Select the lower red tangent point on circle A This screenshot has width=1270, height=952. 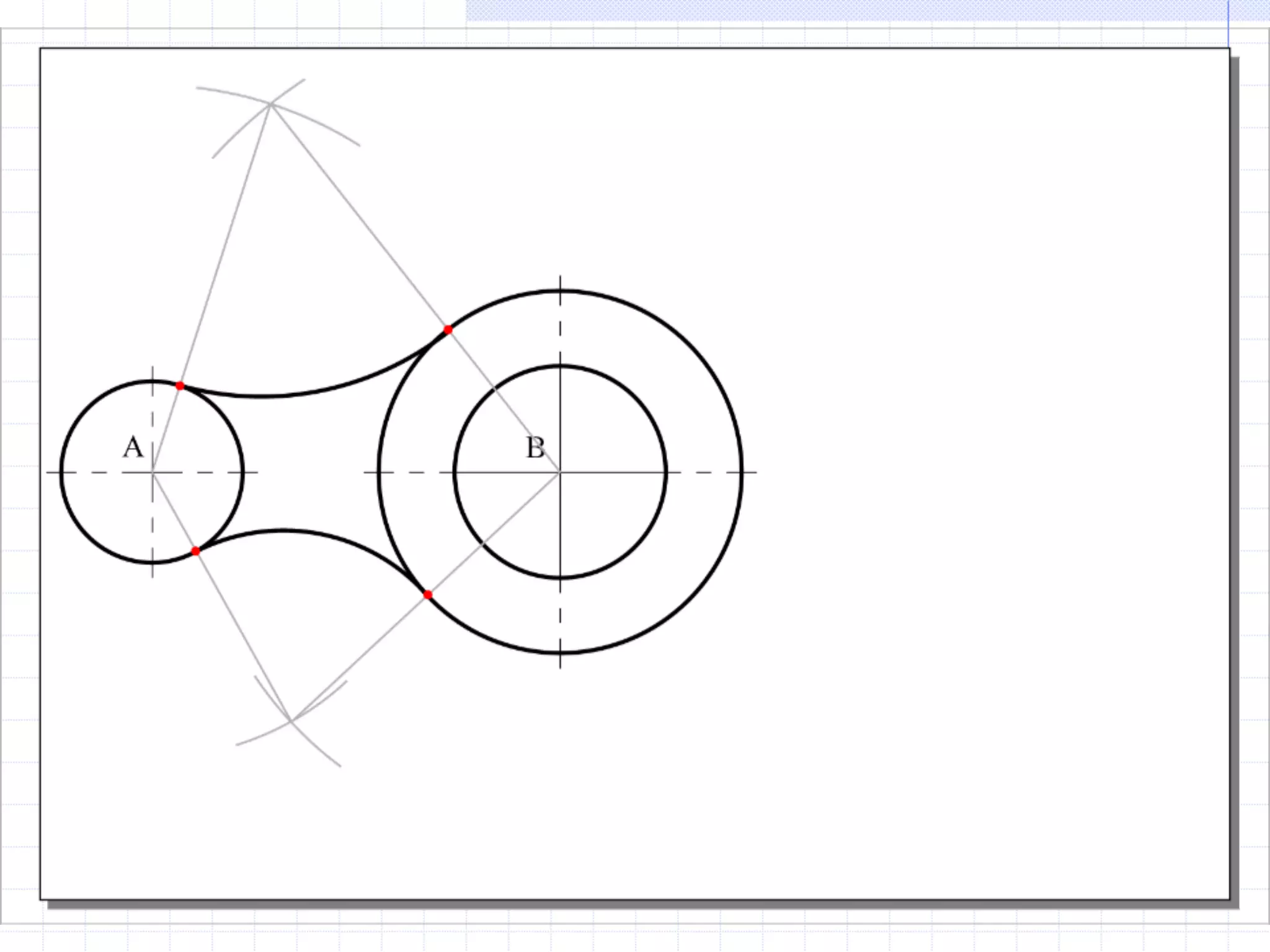195,551
